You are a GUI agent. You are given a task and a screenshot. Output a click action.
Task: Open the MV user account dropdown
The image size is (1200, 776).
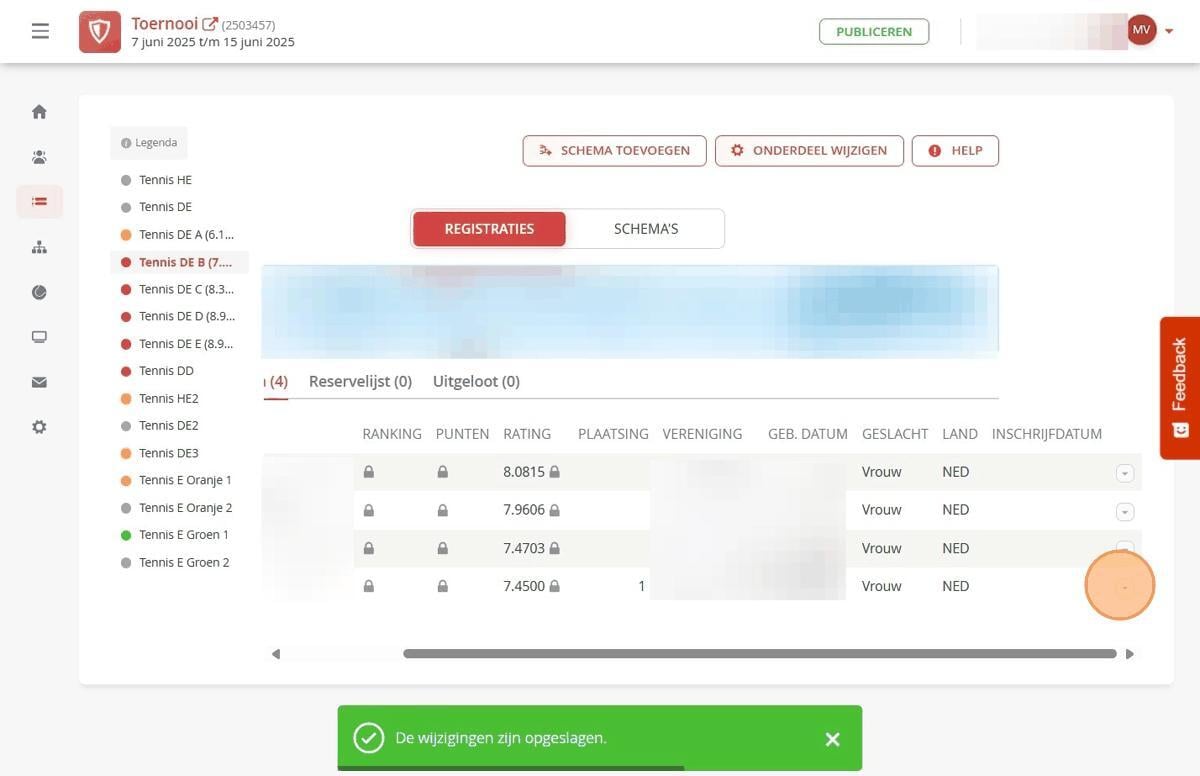tap(1151, 31)
